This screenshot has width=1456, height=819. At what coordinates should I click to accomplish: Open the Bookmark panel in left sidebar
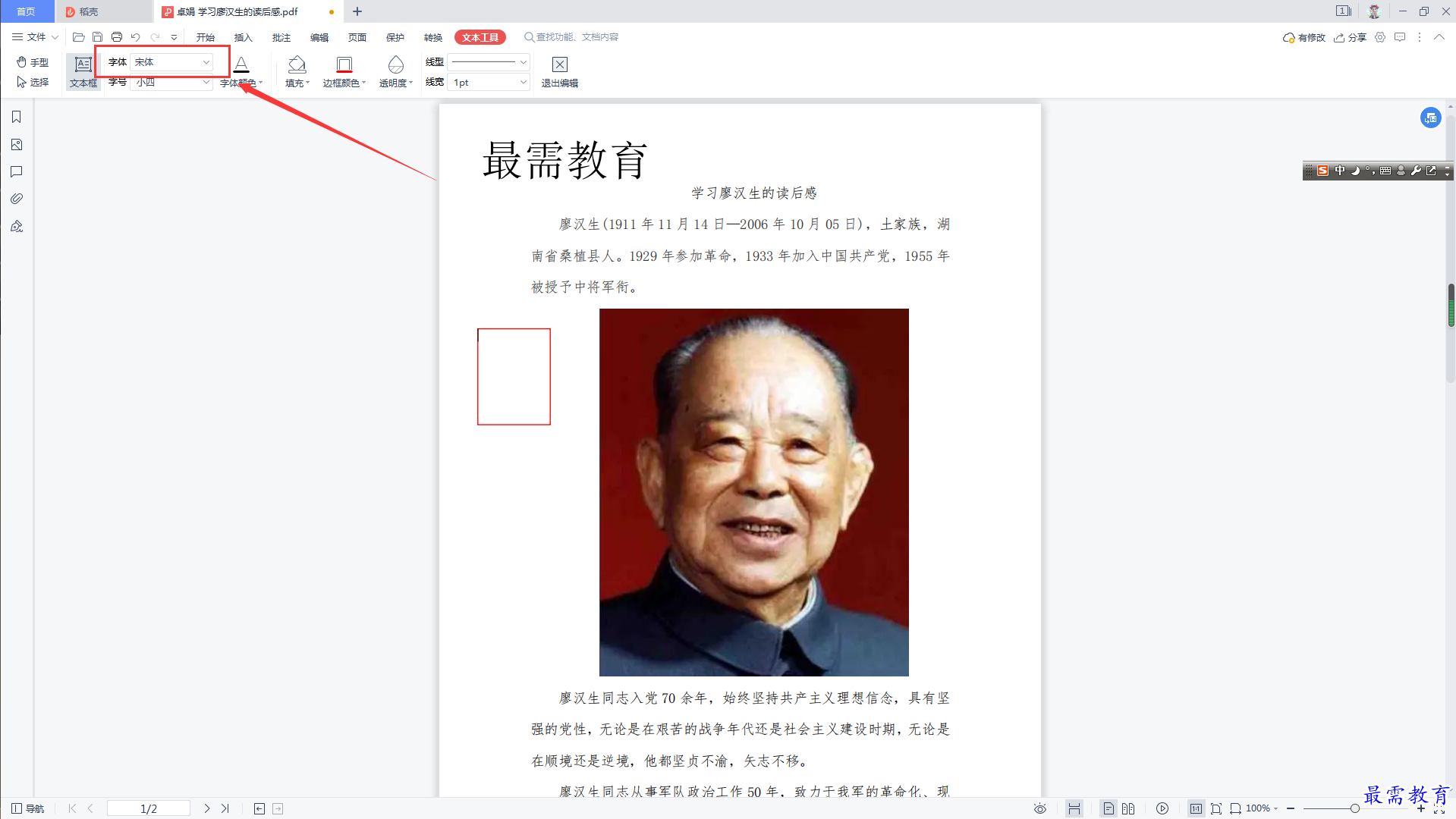[16, 117]
